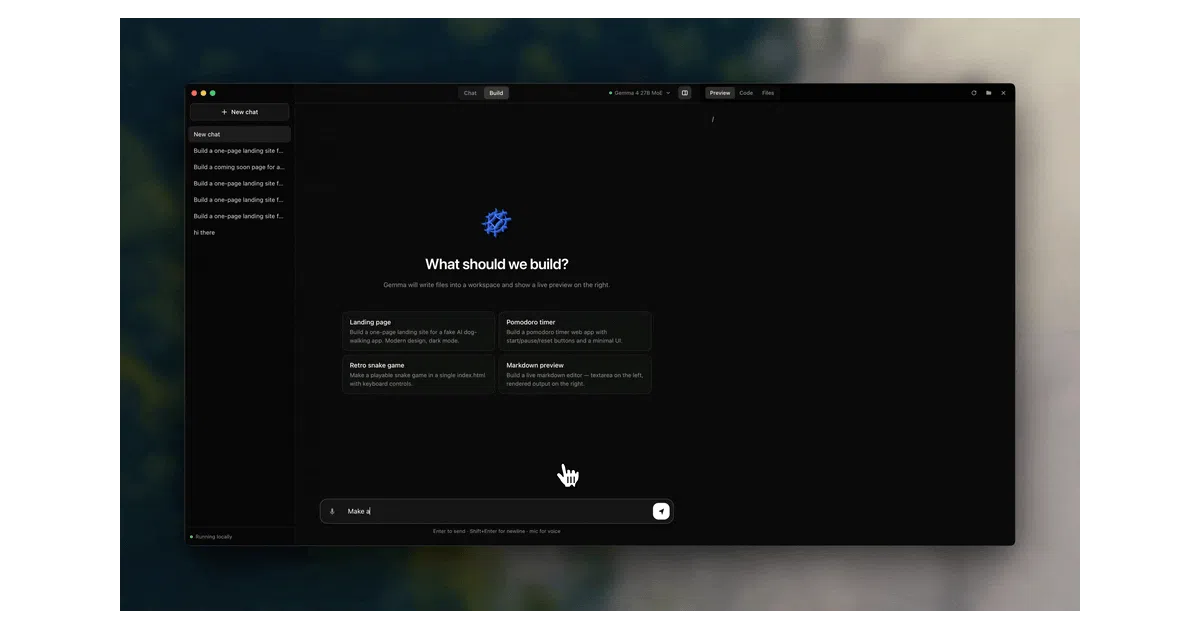
Task: Open 'Build a coming soon page for a...' conversation
Action: coord(240,167)
